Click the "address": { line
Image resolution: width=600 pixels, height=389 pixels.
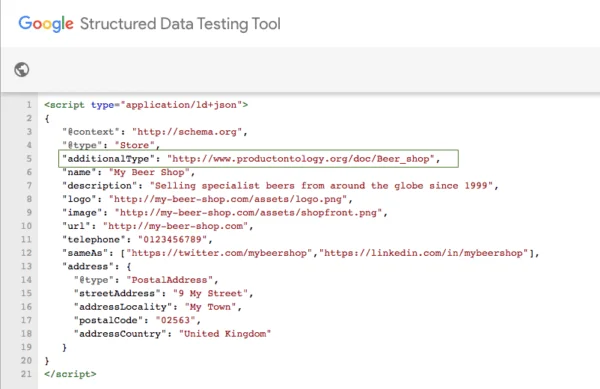(96, 266)
